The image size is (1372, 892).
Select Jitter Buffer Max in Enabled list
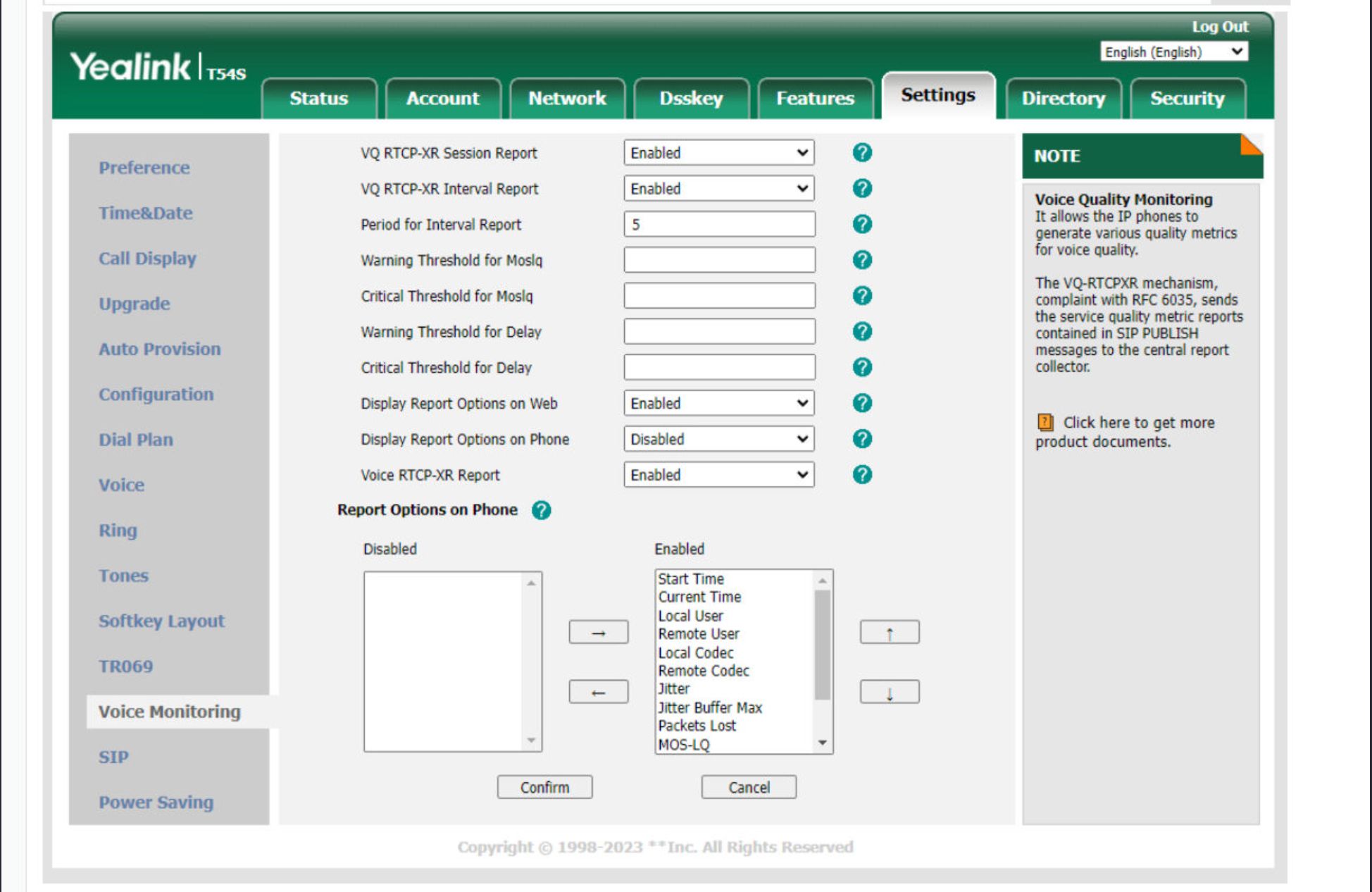(709, 707)
